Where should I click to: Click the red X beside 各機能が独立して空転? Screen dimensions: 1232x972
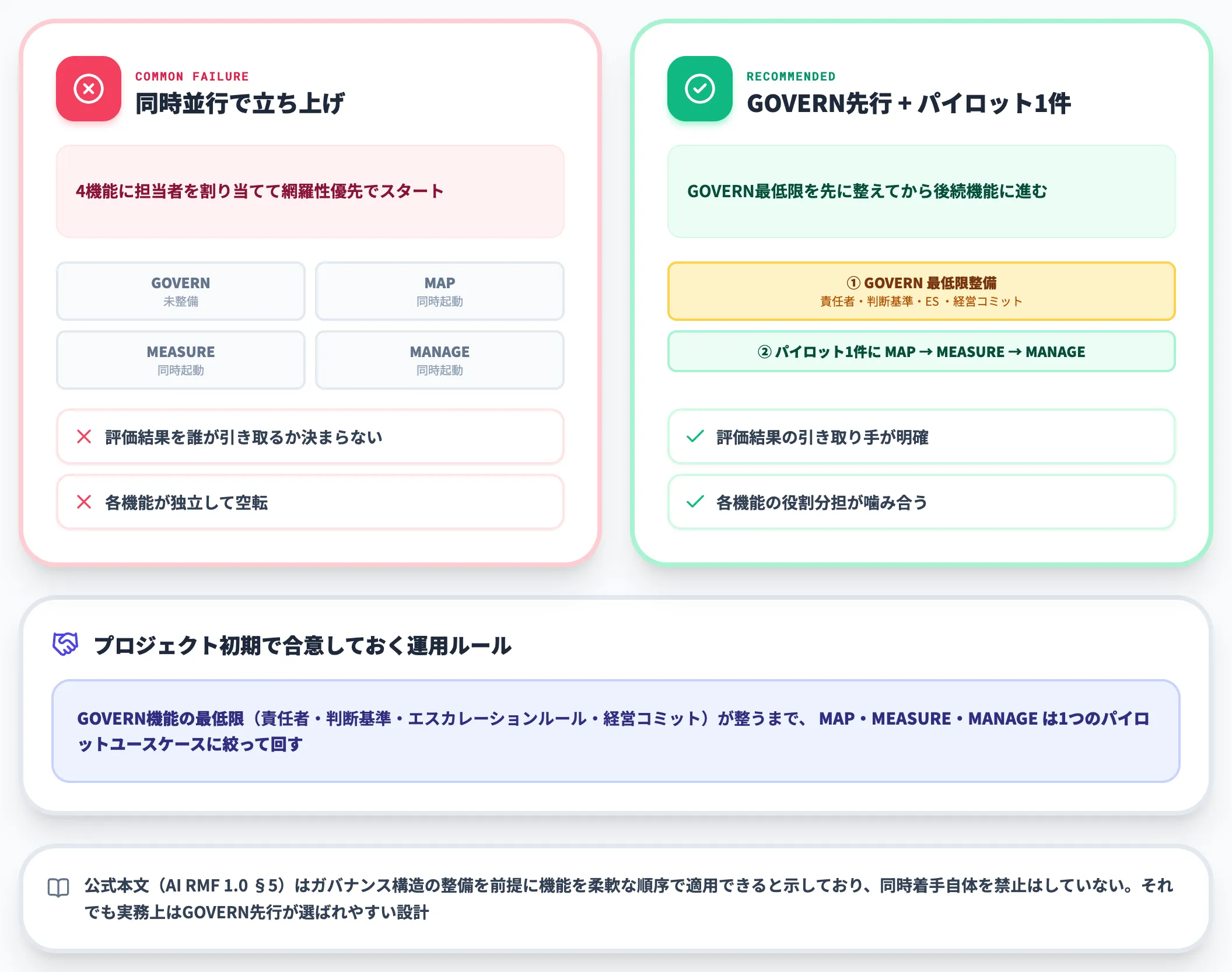[x=84, y=502]
